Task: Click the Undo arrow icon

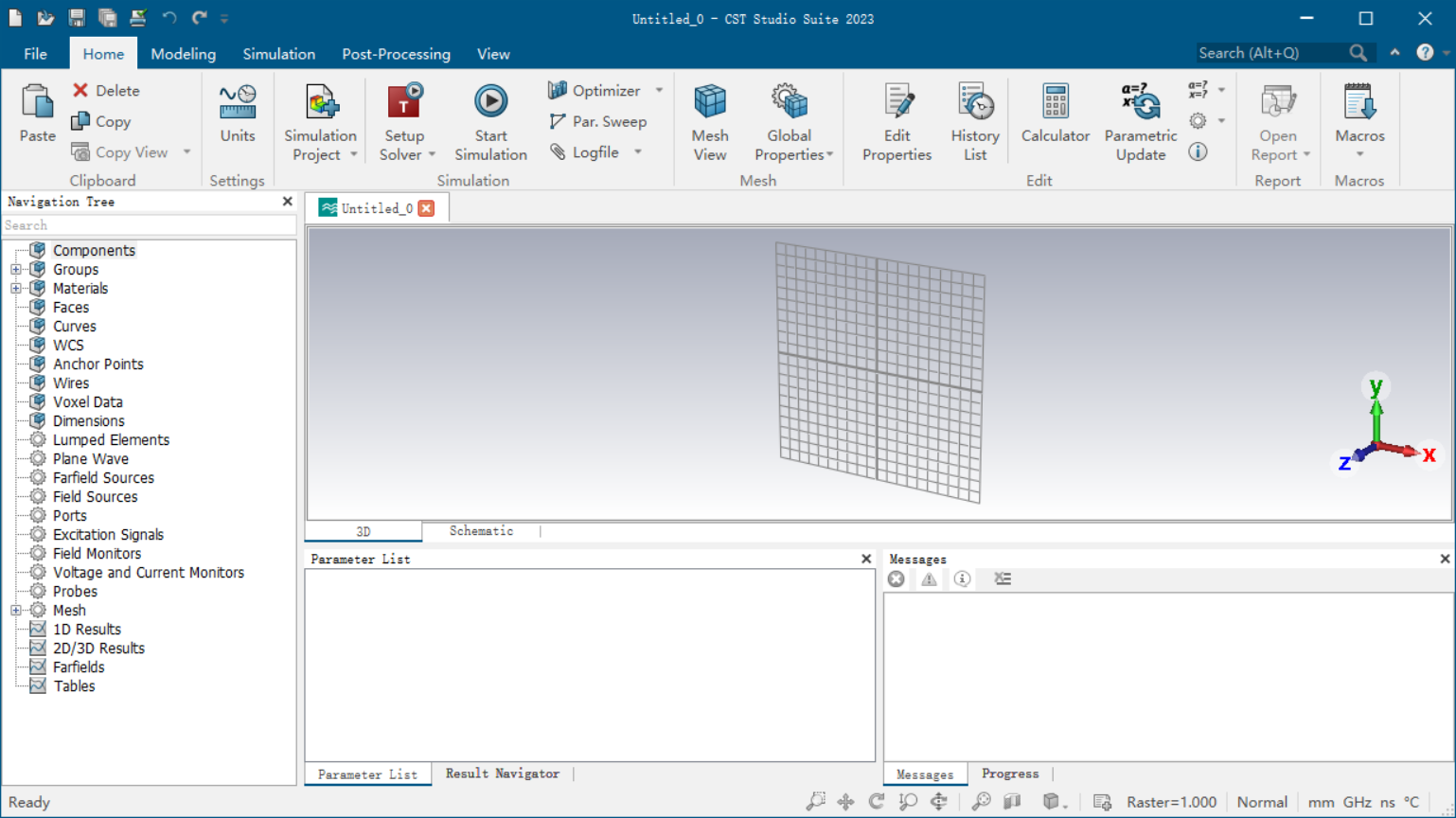Action: pyautogui.click(x=169, y=18)
